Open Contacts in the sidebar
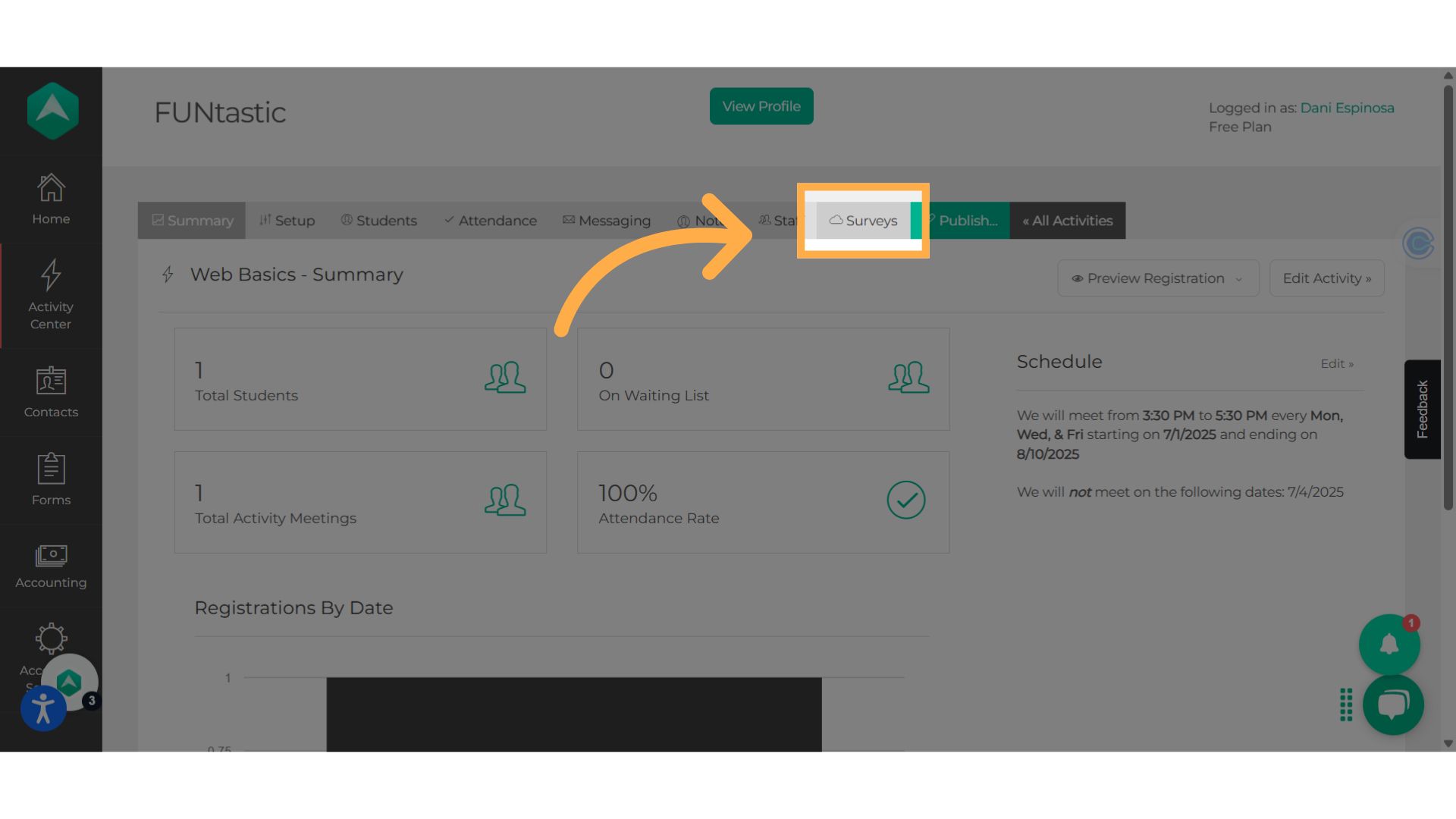 click(x=51, y=393)
